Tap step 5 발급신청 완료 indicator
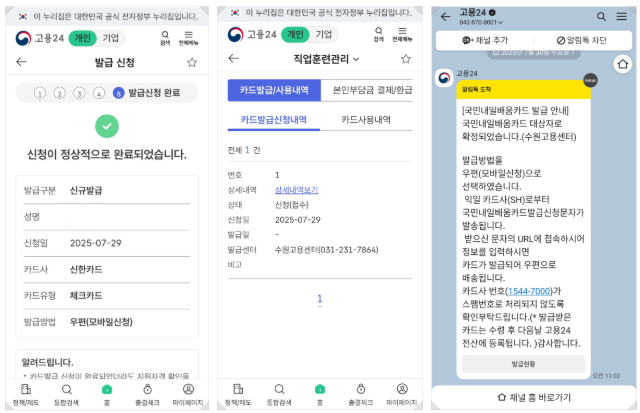 pos(147,93)
